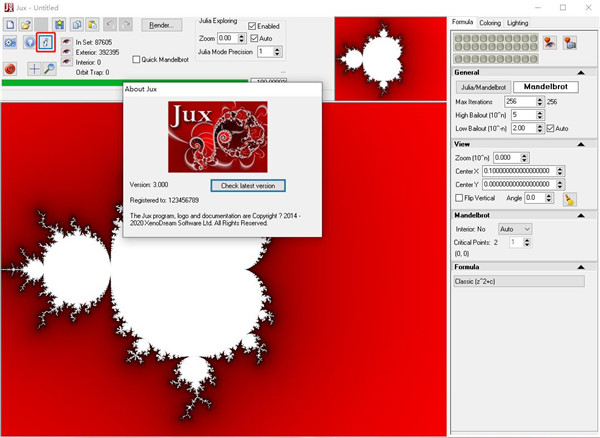Screen dimensions: 600x438
Task: Increase Julia Mode Precision spinner
Action: tap(277, 49)
